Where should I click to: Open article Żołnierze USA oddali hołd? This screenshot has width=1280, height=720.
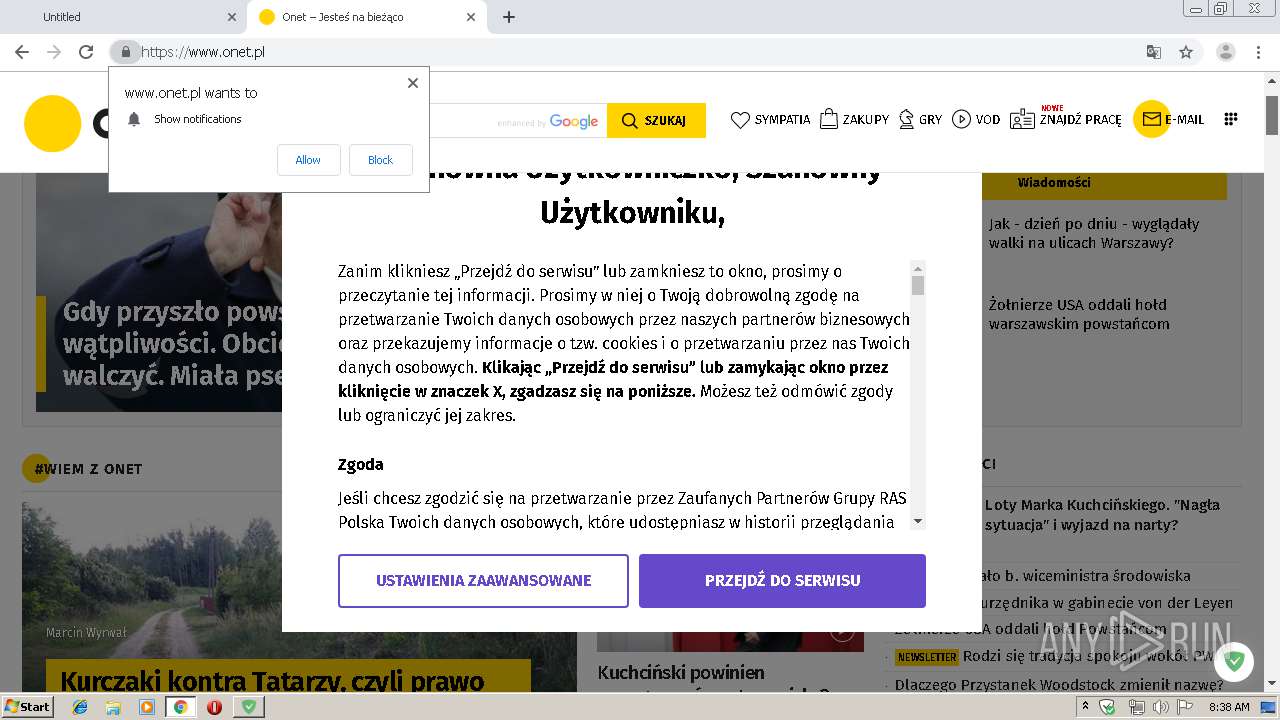tap(1079, 314)
